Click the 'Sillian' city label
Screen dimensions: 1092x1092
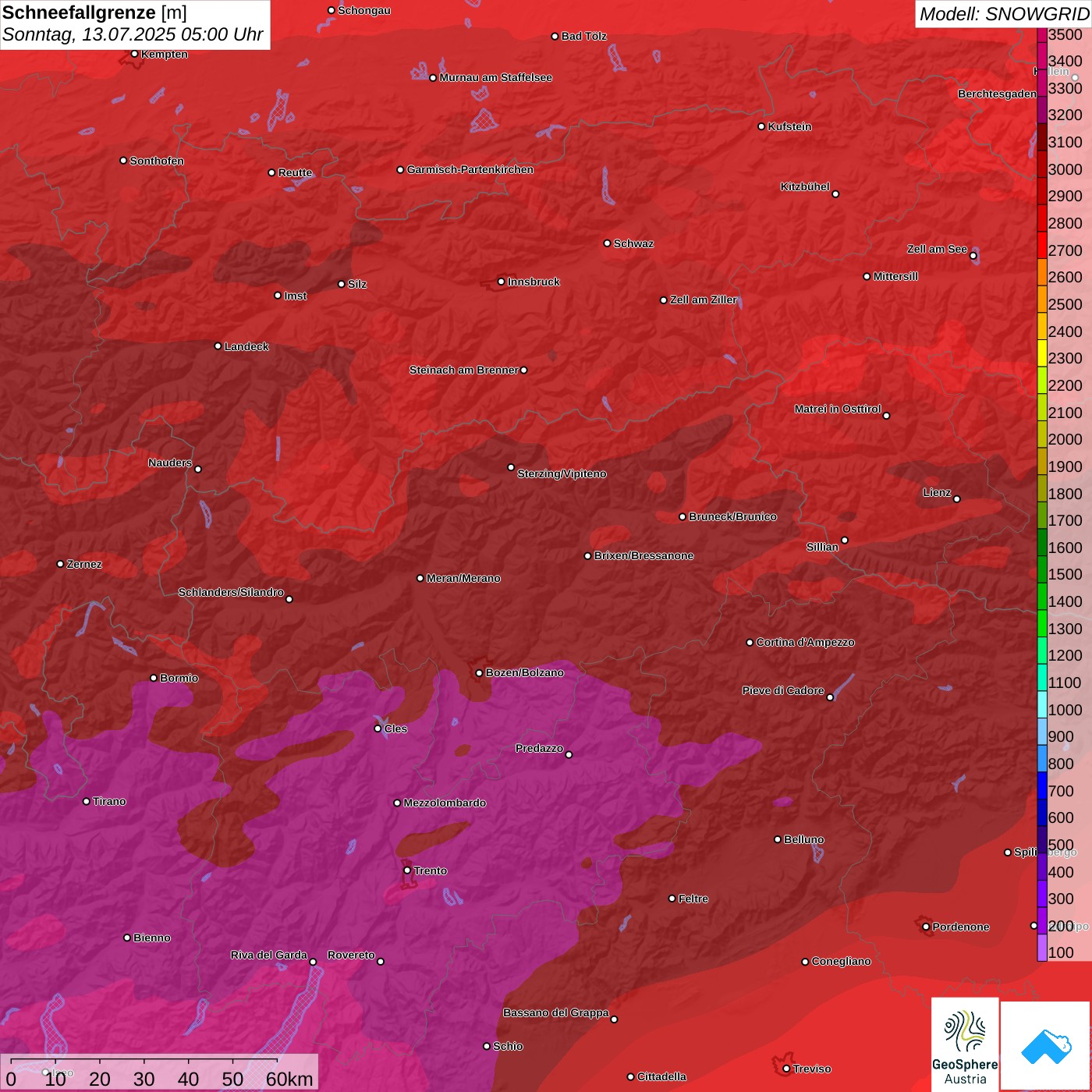point(822,547)
